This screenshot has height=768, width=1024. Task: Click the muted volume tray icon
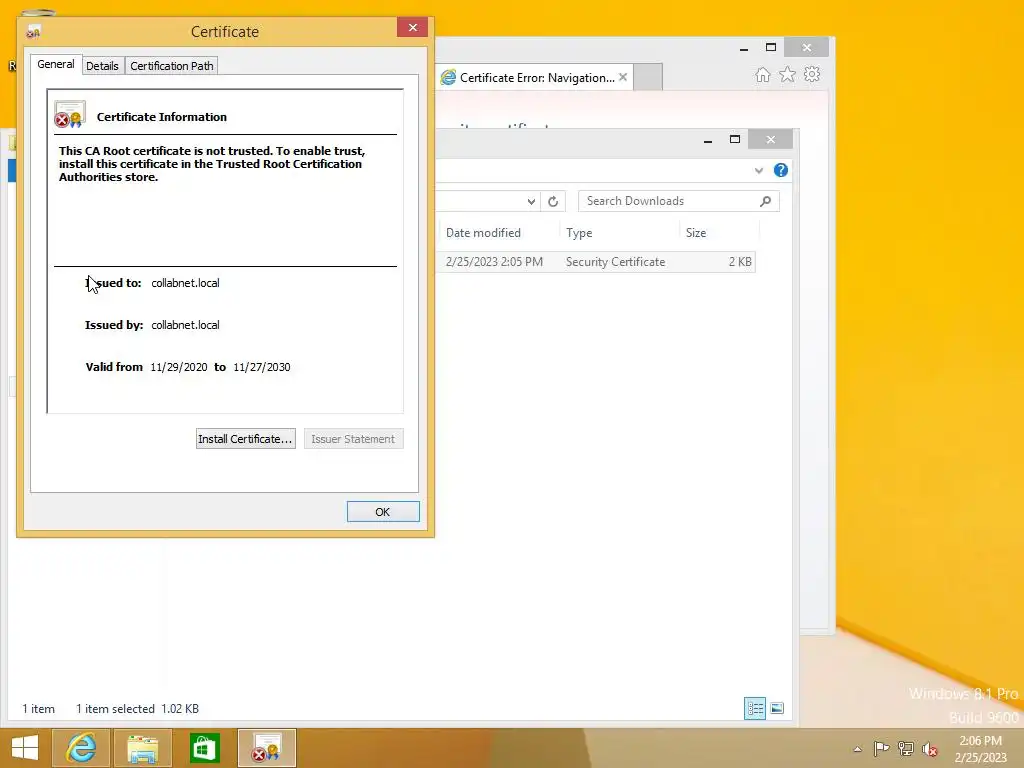tap(930, 749)
